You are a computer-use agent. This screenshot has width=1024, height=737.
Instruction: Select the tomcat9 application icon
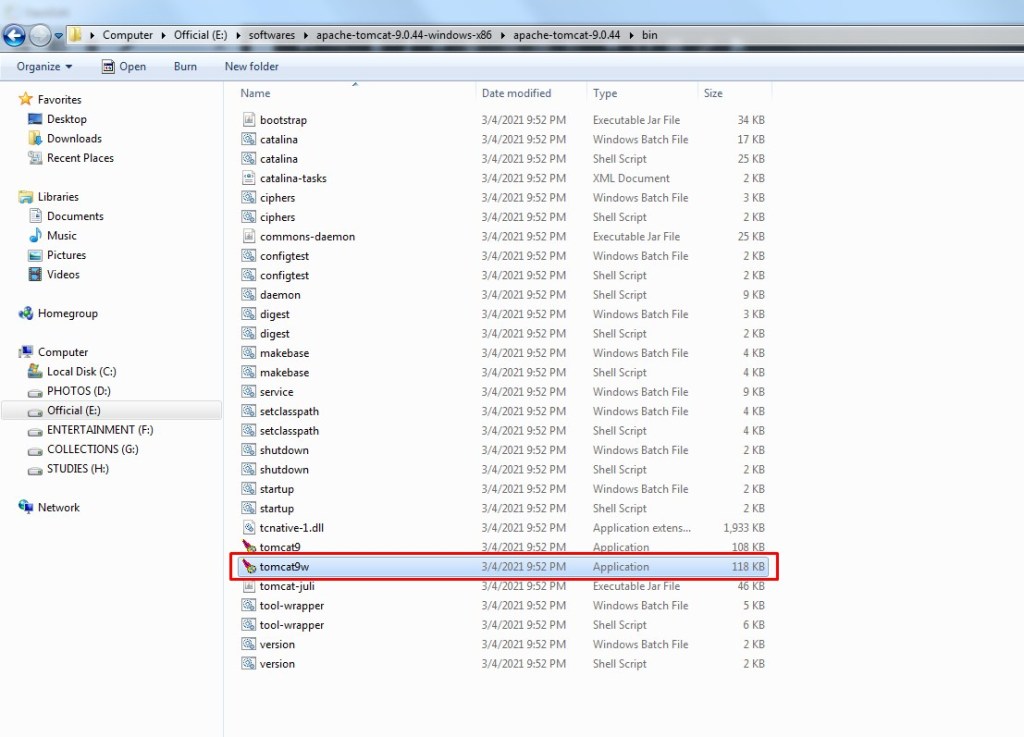tap(249, 547)
